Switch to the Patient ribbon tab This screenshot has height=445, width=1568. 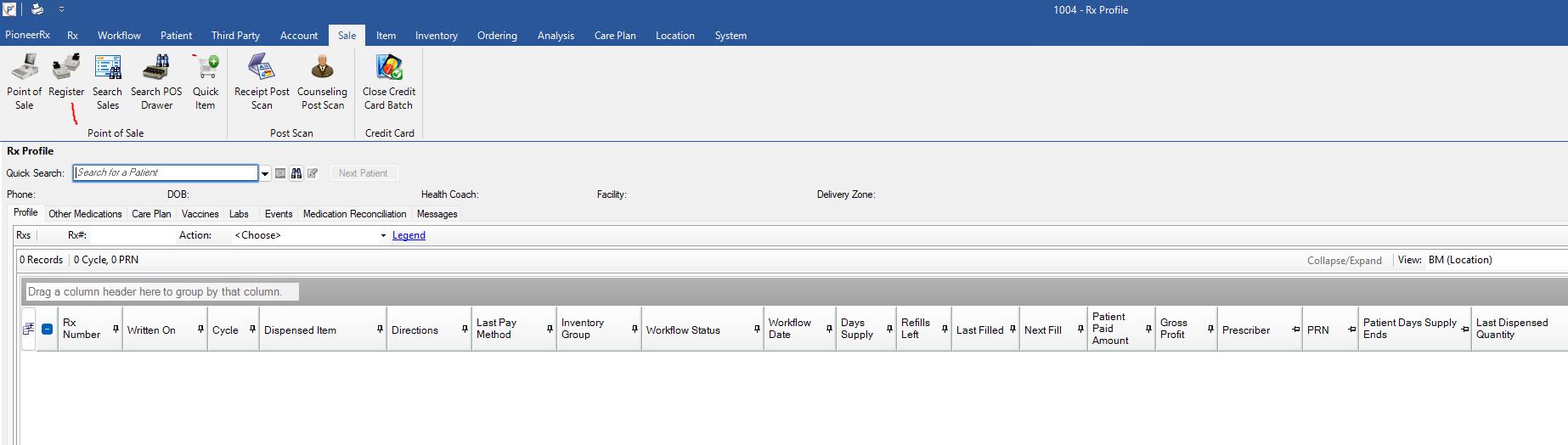point(176,35)
